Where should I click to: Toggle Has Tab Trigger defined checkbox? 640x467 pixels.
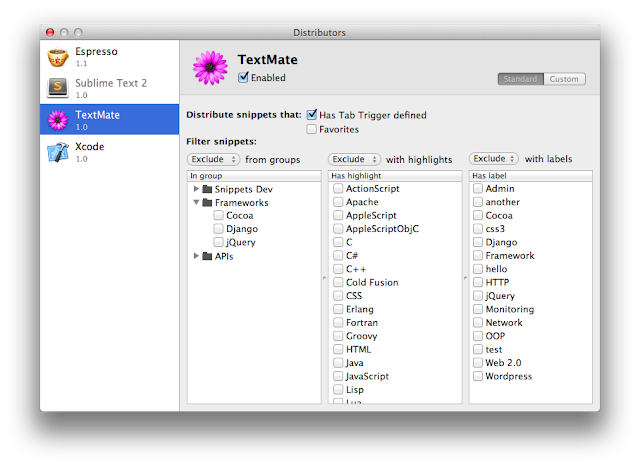pos(312,114)
